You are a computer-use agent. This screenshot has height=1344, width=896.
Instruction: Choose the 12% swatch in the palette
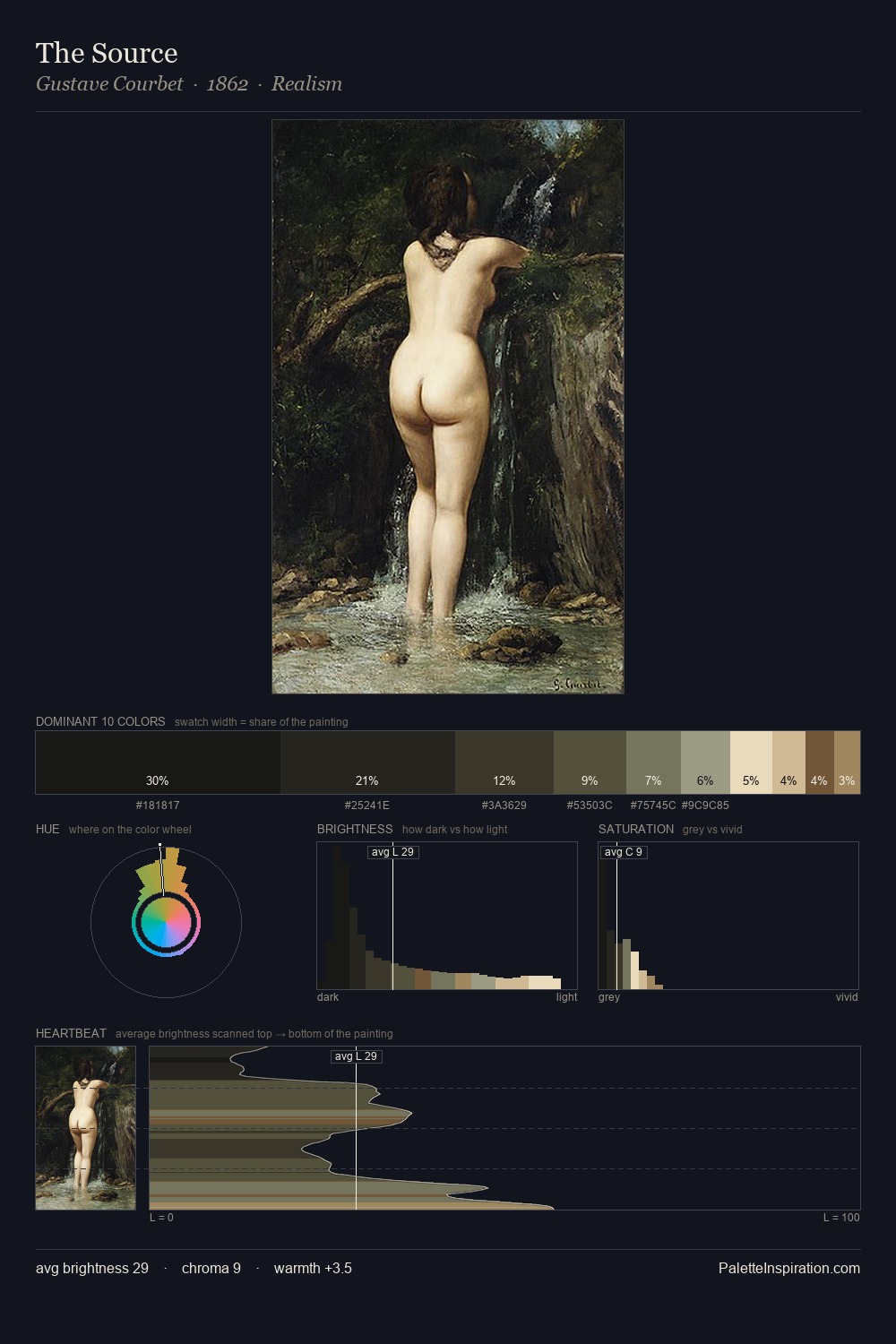(x=504, y=762)
